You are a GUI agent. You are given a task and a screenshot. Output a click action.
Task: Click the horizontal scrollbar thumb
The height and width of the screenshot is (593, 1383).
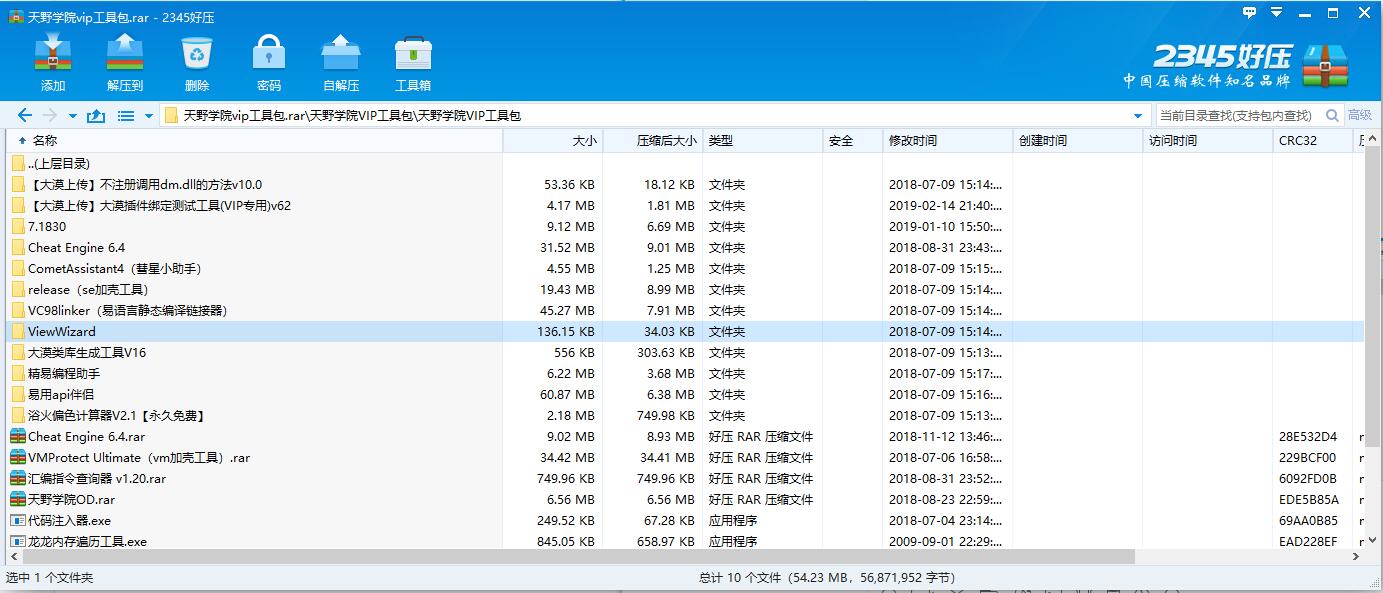pos(580,556)
